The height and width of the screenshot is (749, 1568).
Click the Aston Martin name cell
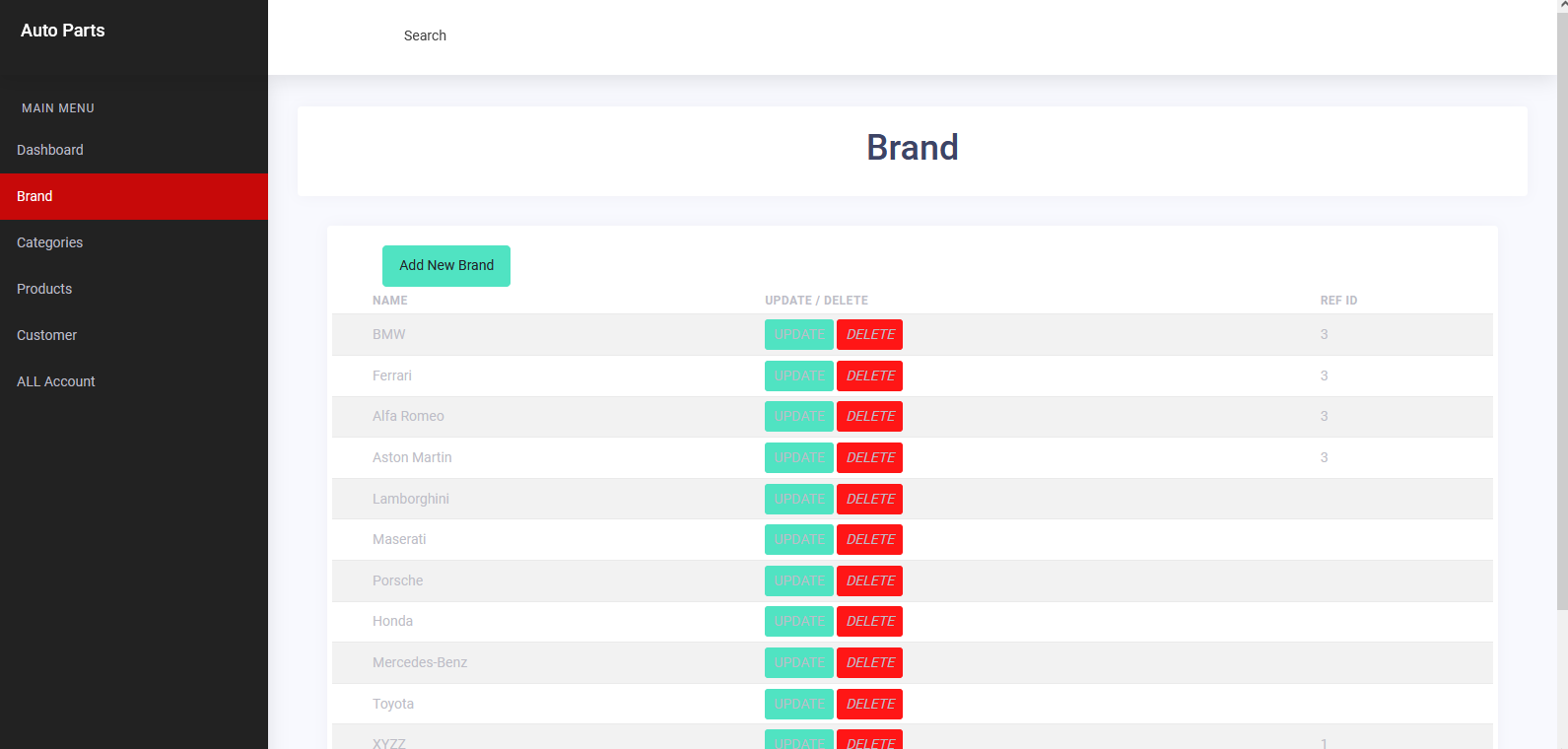pyautogui.click(x=412, y=457)
